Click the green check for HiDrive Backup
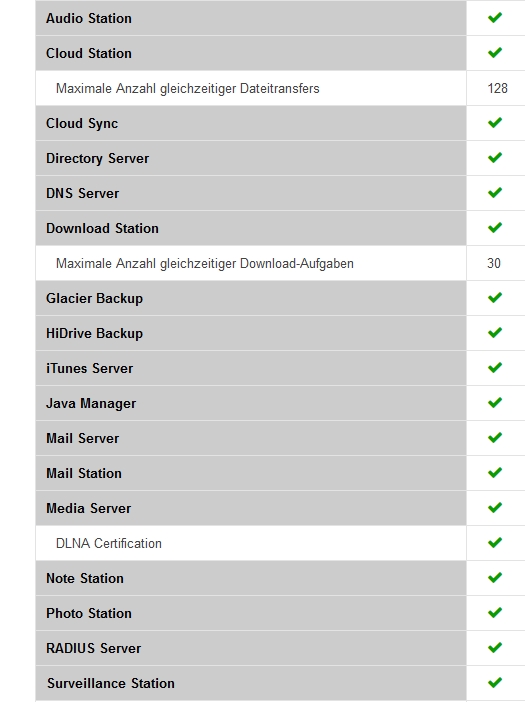 coord(495,332)
